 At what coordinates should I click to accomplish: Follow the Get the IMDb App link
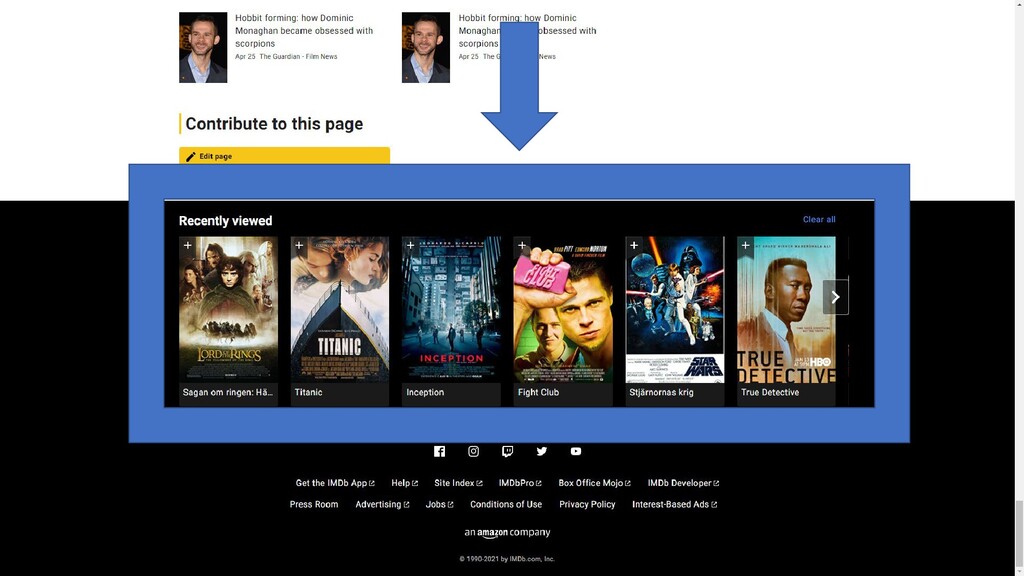pos(335,483)
